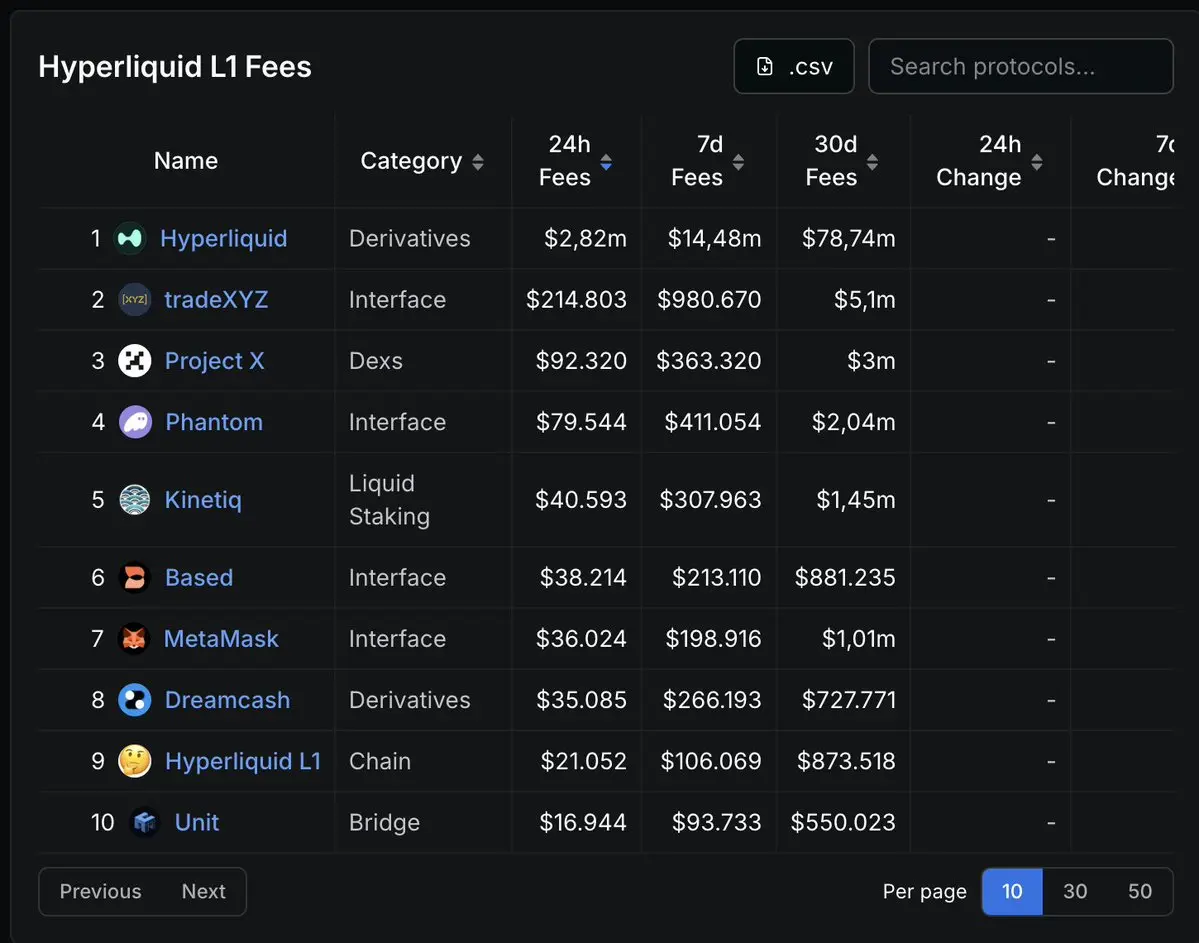Download table as .csv
Image resolution: width=1199 pixels, height=943 pixels.
(794, 67)
